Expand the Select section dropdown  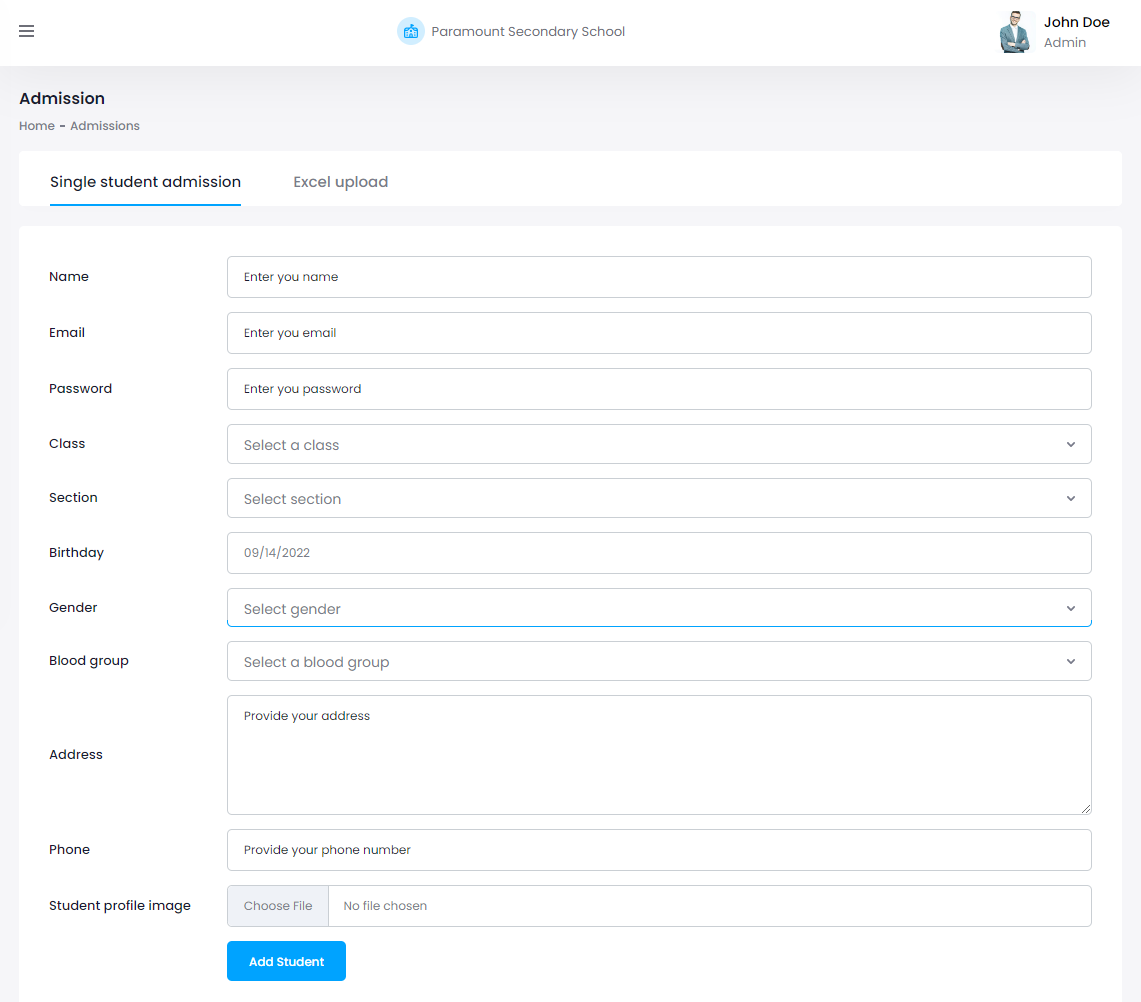point(659,499)
